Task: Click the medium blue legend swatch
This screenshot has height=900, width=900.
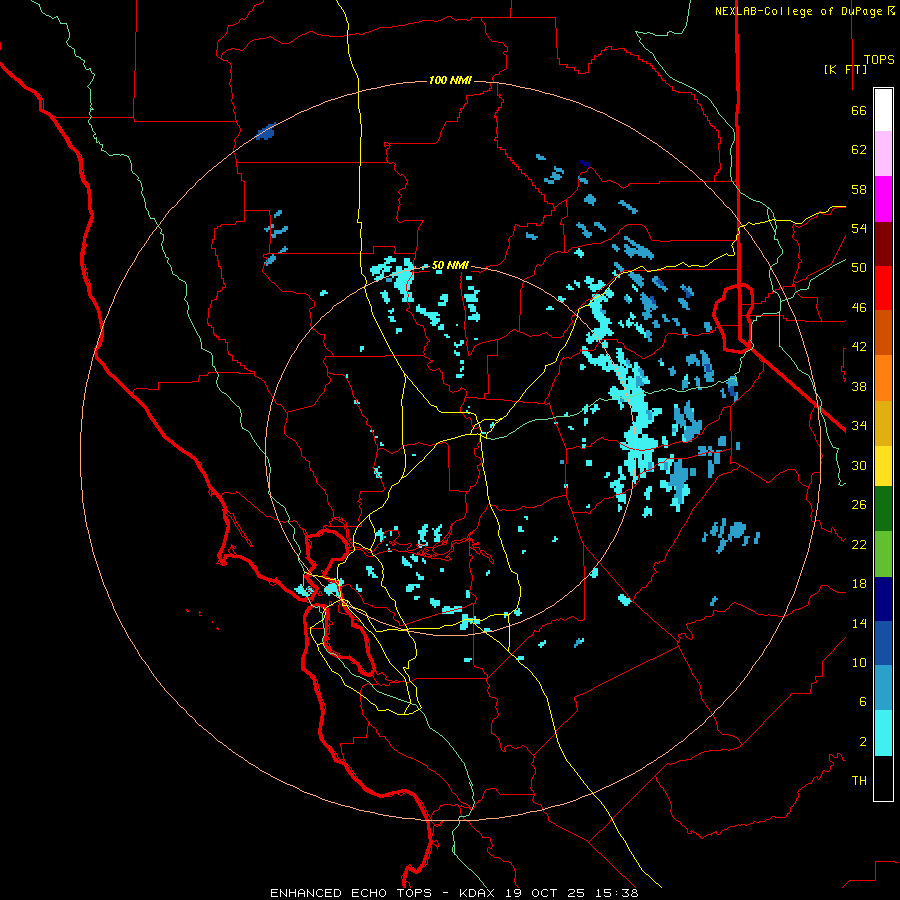Action: (883, 643)
